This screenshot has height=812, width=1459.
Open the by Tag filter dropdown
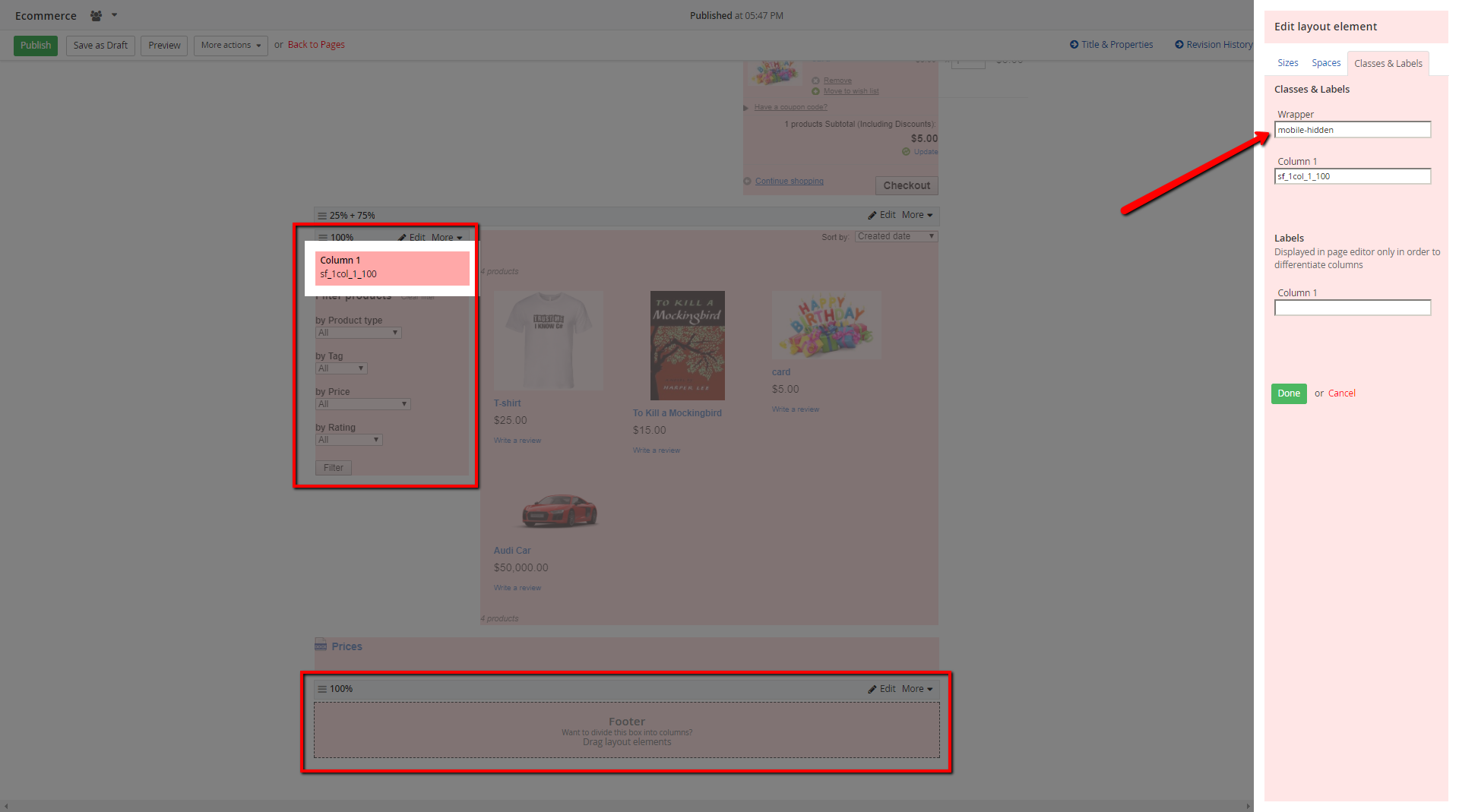pyautogui.click(x=341, y=368)
